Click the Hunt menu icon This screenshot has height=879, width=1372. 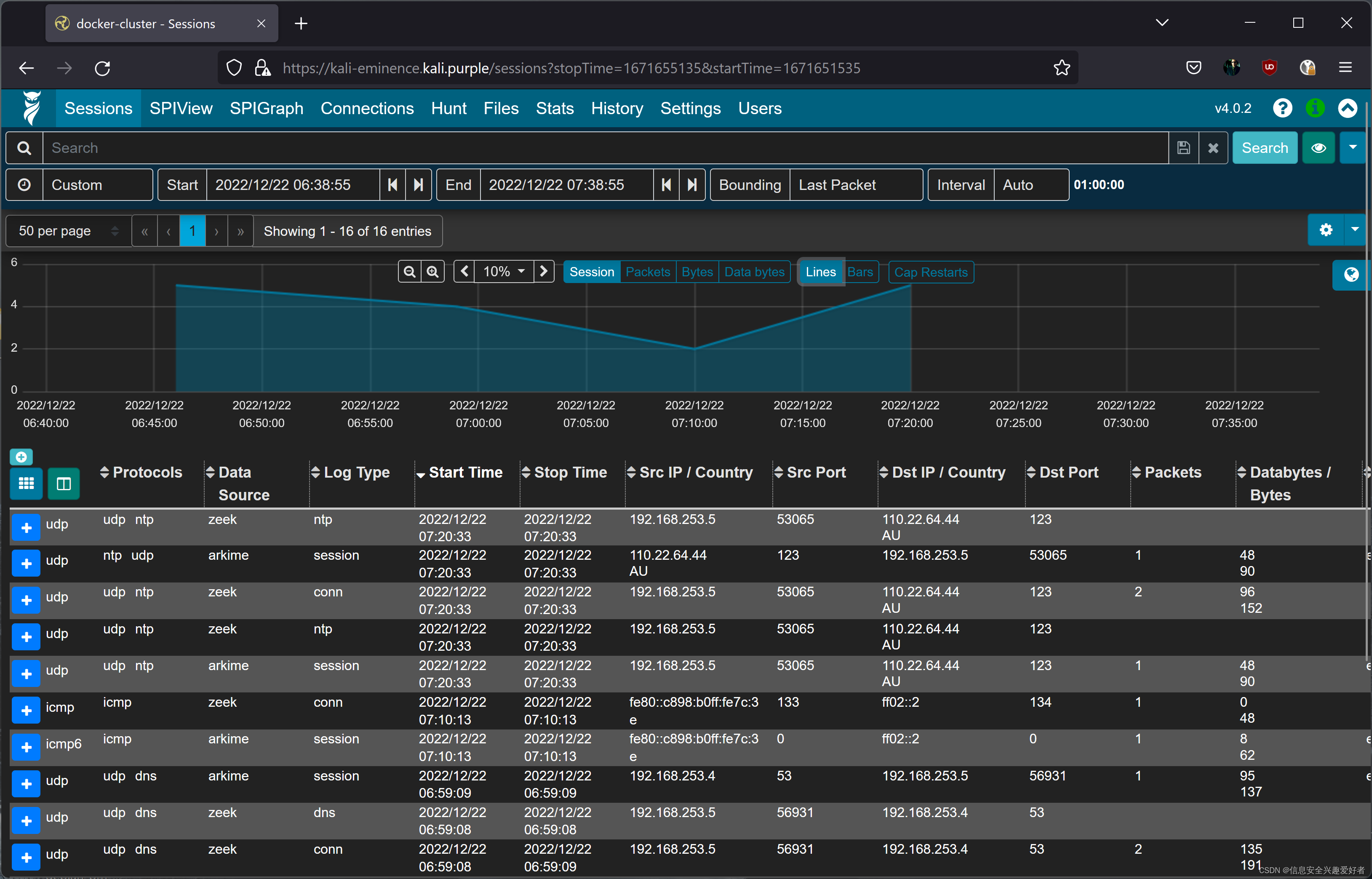(x=447, y=108)
